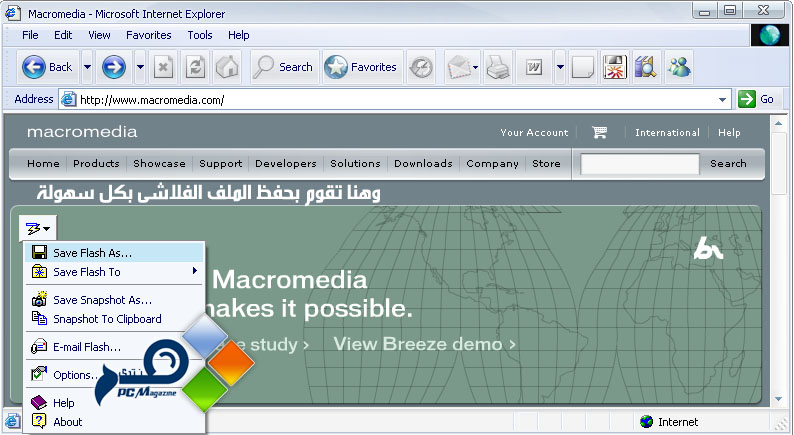Expand the Edit with Word dropdown arrow
This screenshot has width=794, height=435.
click(560, 67)
